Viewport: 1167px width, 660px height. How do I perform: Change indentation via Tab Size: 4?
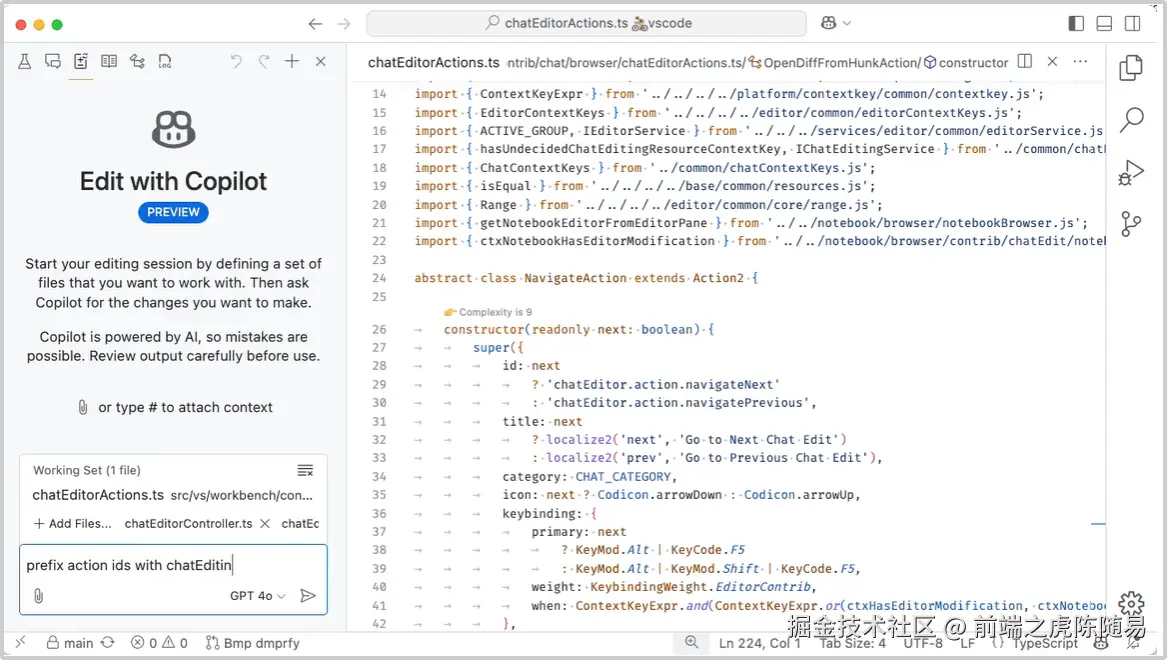(853, 643)
